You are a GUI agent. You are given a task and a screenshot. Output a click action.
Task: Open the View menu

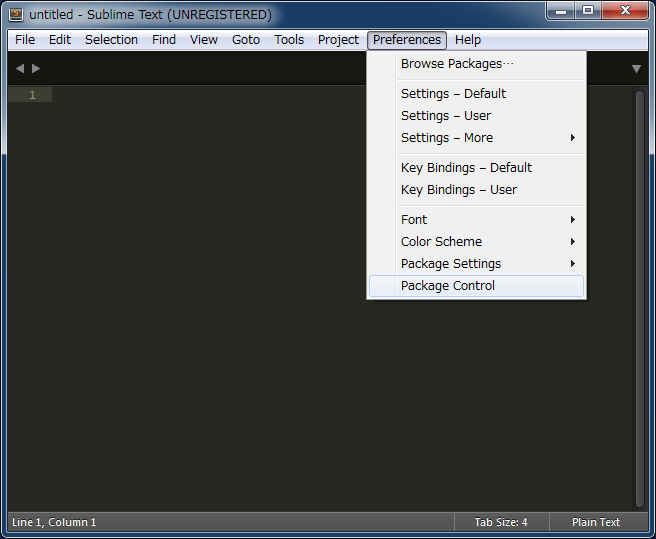point(204,40)
